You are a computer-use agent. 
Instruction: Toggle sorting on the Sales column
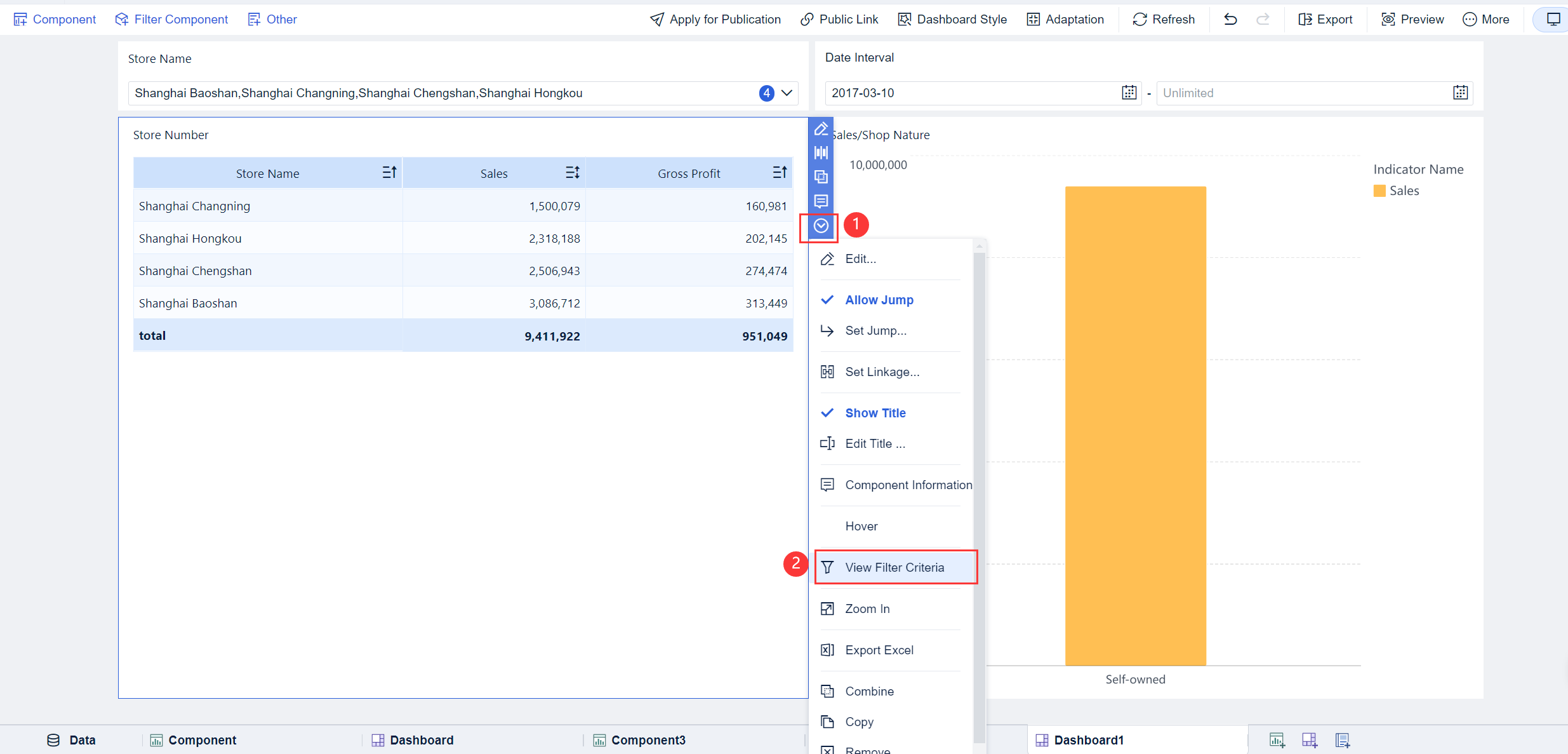pyautogui.click(x=572, y=172)
